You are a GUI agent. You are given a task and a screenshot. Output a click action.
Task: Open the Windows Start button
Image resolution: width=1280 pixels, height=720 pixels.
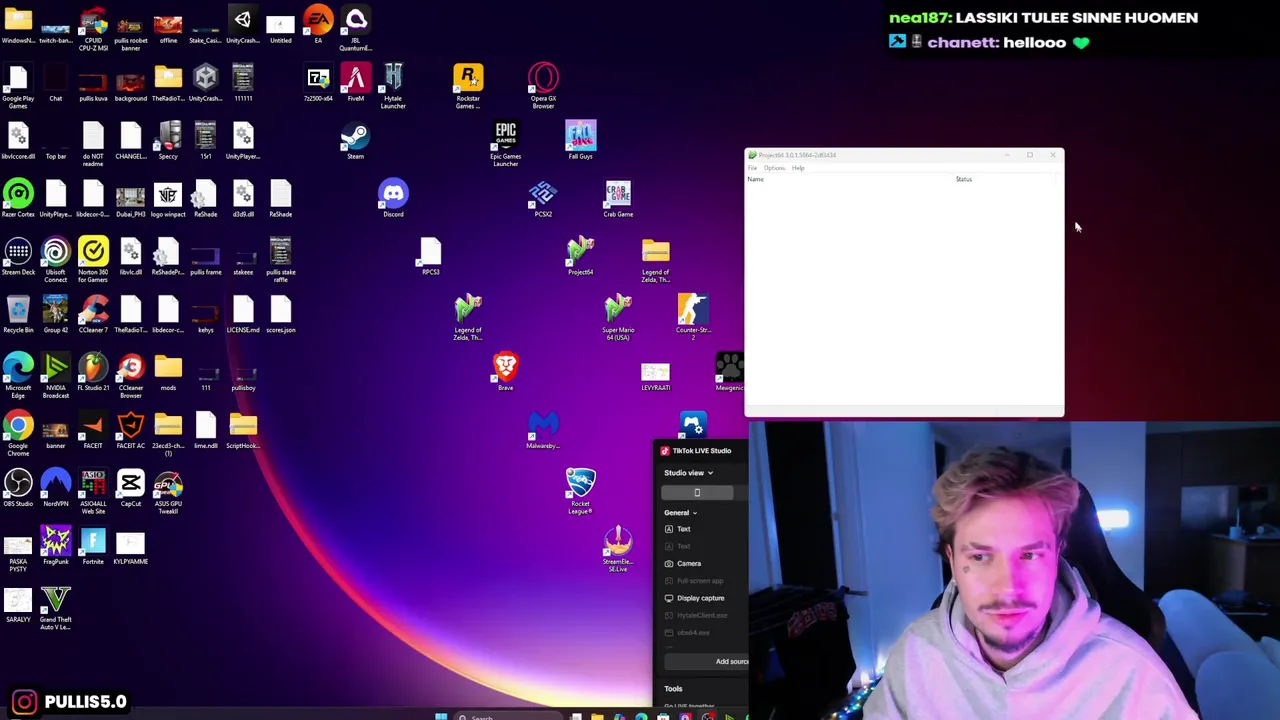[440, 716]
